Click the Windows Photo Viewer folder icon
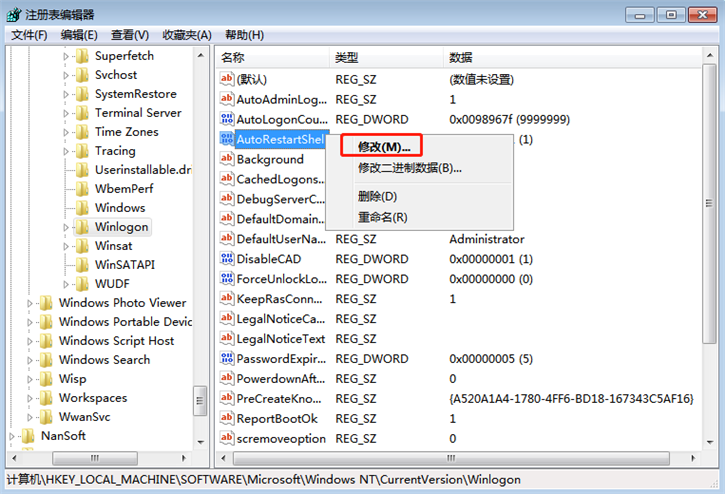The width and height of the screenshot is (725, 494). point(46,303)
